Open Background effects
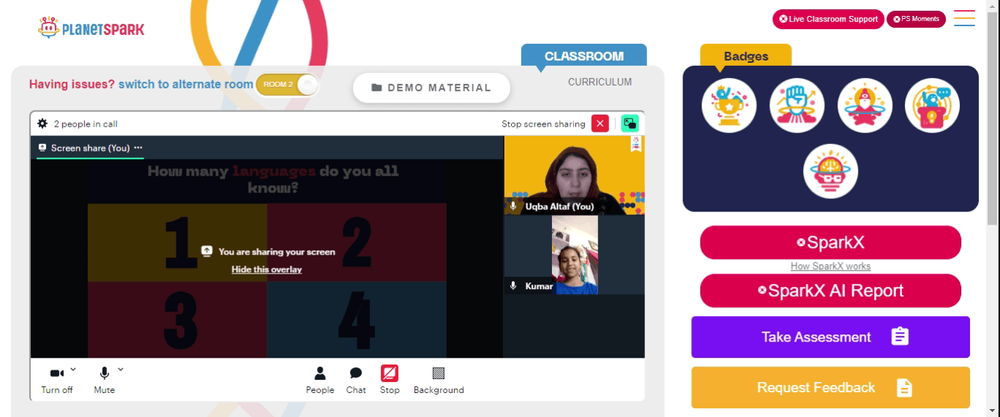This screenshot has height=417, width=1000. [439, 380]
